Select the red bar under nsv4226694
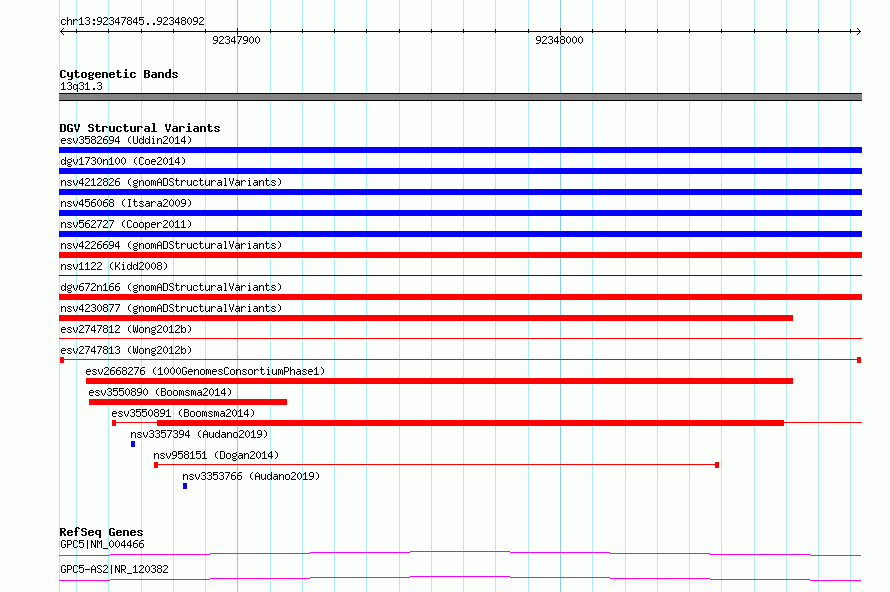890x592 pixels. click(460, 255)
